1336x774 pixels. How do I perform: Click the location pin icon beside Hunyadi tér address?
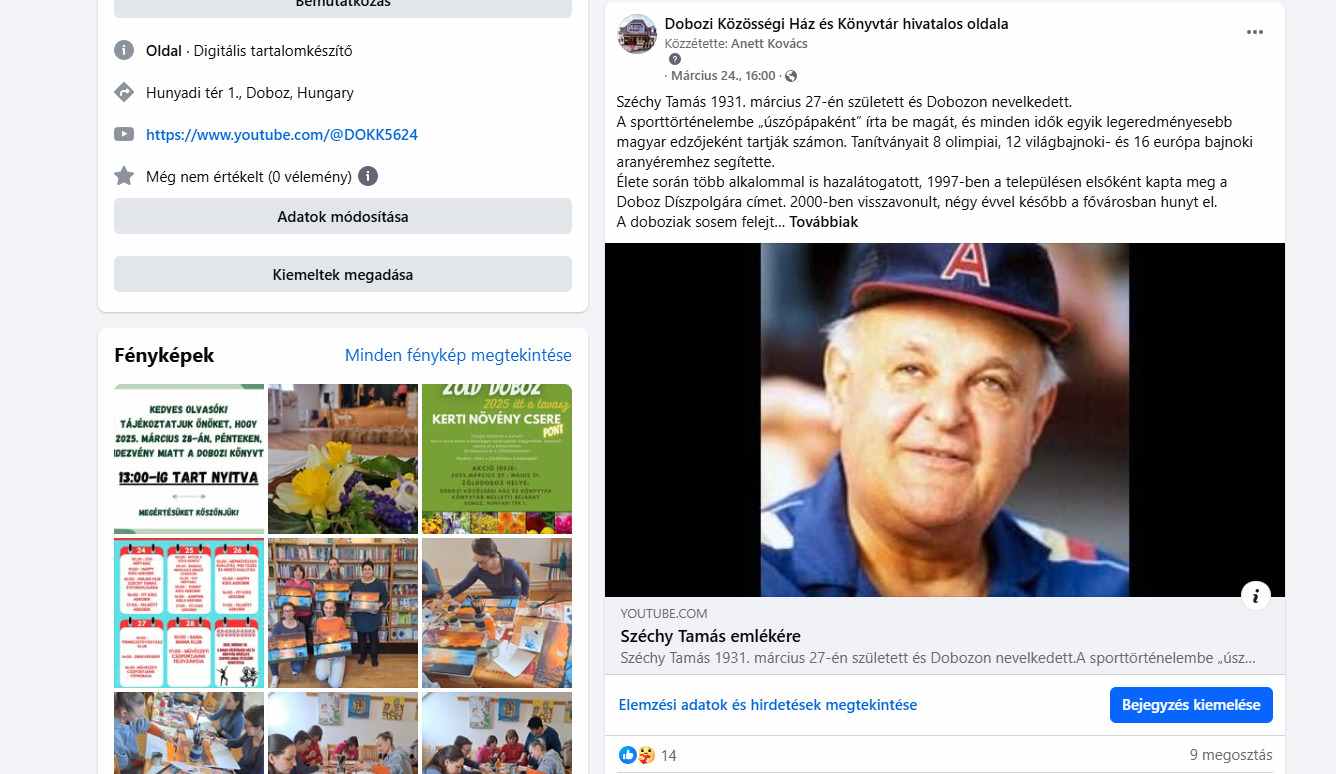(x=124, y=93)
